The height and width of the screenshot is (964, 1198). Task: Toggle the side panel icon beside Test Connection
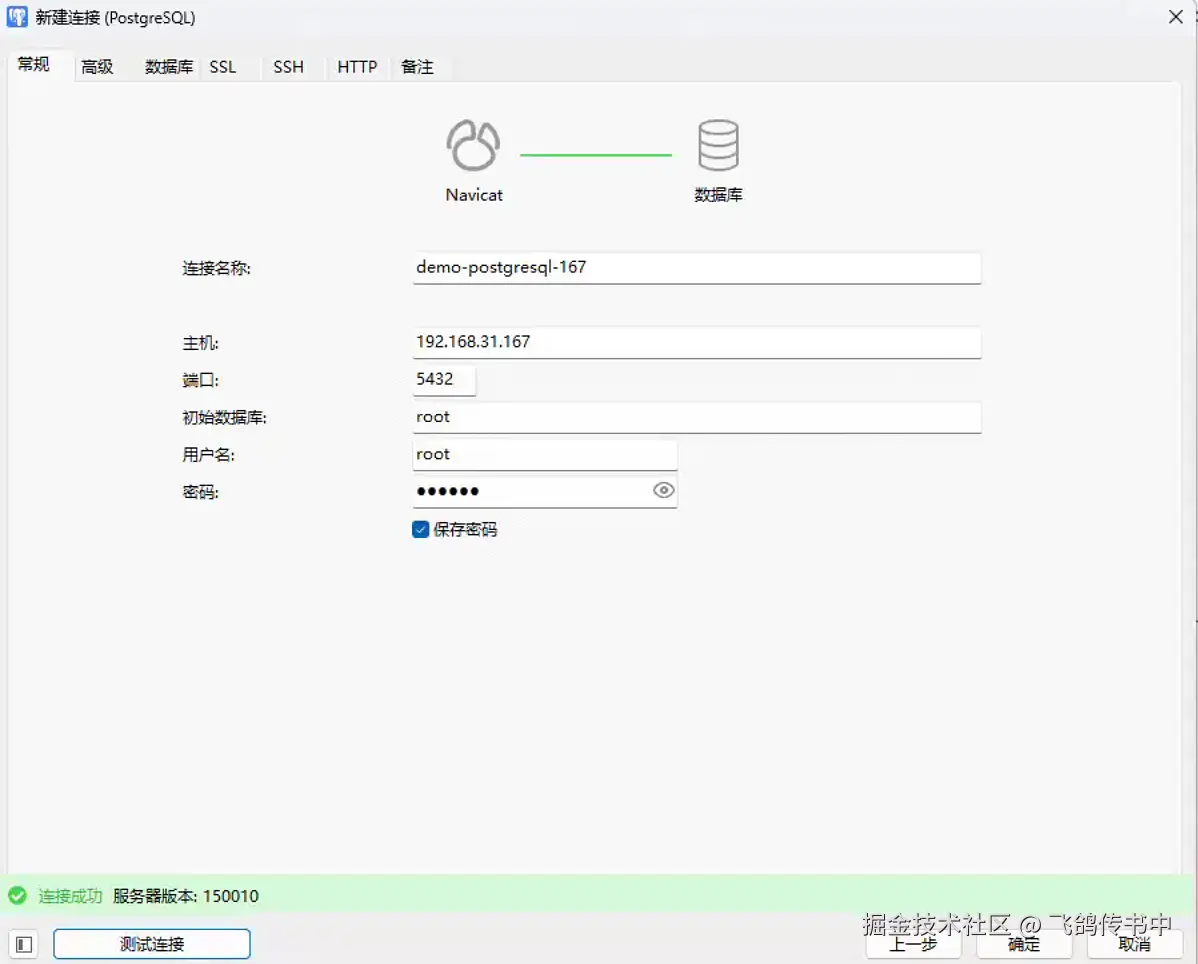[x=24, y=944]
